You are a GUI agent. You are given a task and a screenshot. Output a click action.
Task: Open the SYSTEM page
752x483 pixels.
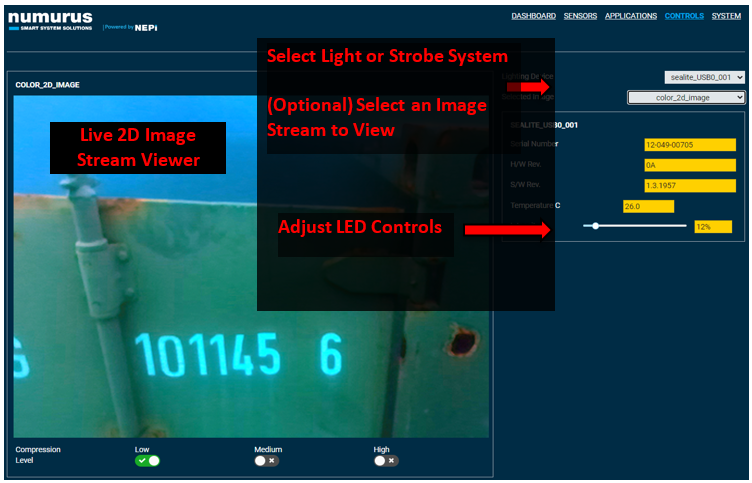tap(726, 16)
